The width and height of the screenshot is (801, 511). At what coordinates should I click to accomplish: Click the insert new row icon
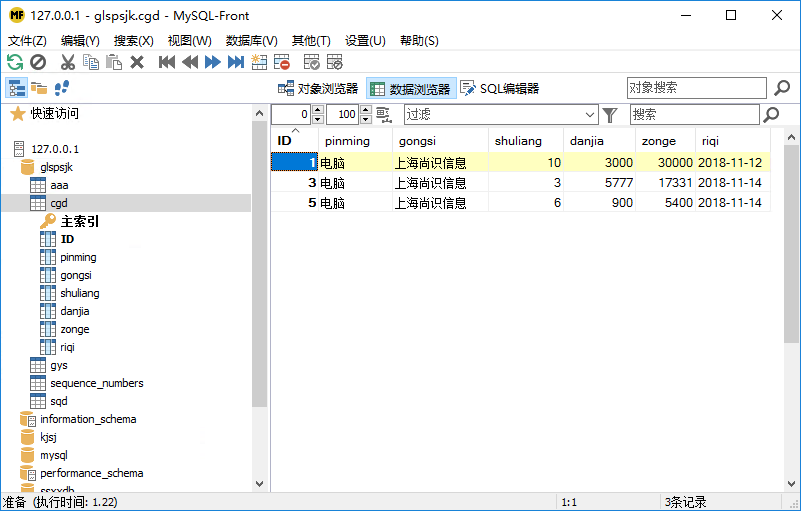coord(259,62)
